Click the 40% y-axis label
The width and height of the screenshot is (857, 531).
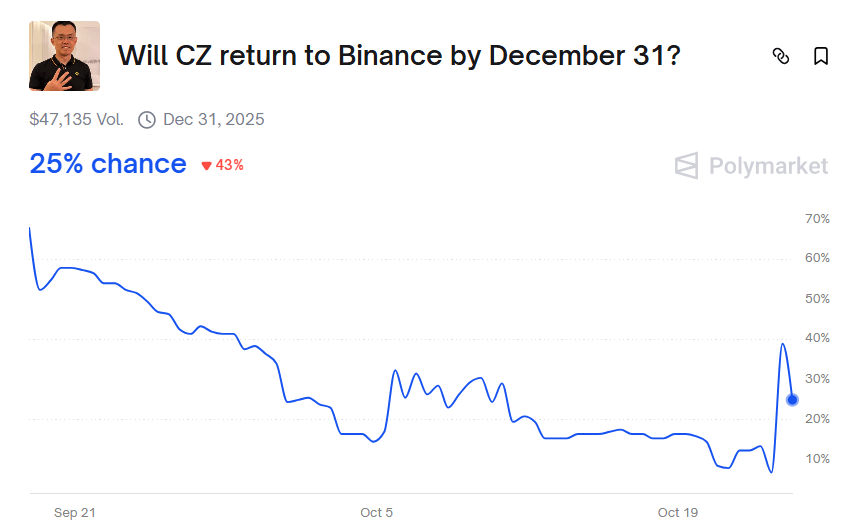coord(817,339)
